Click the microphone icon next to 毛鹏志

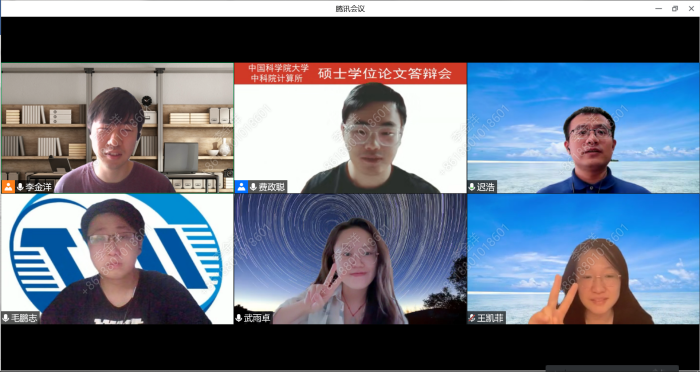pyautogui.click(x=5, y=318)
